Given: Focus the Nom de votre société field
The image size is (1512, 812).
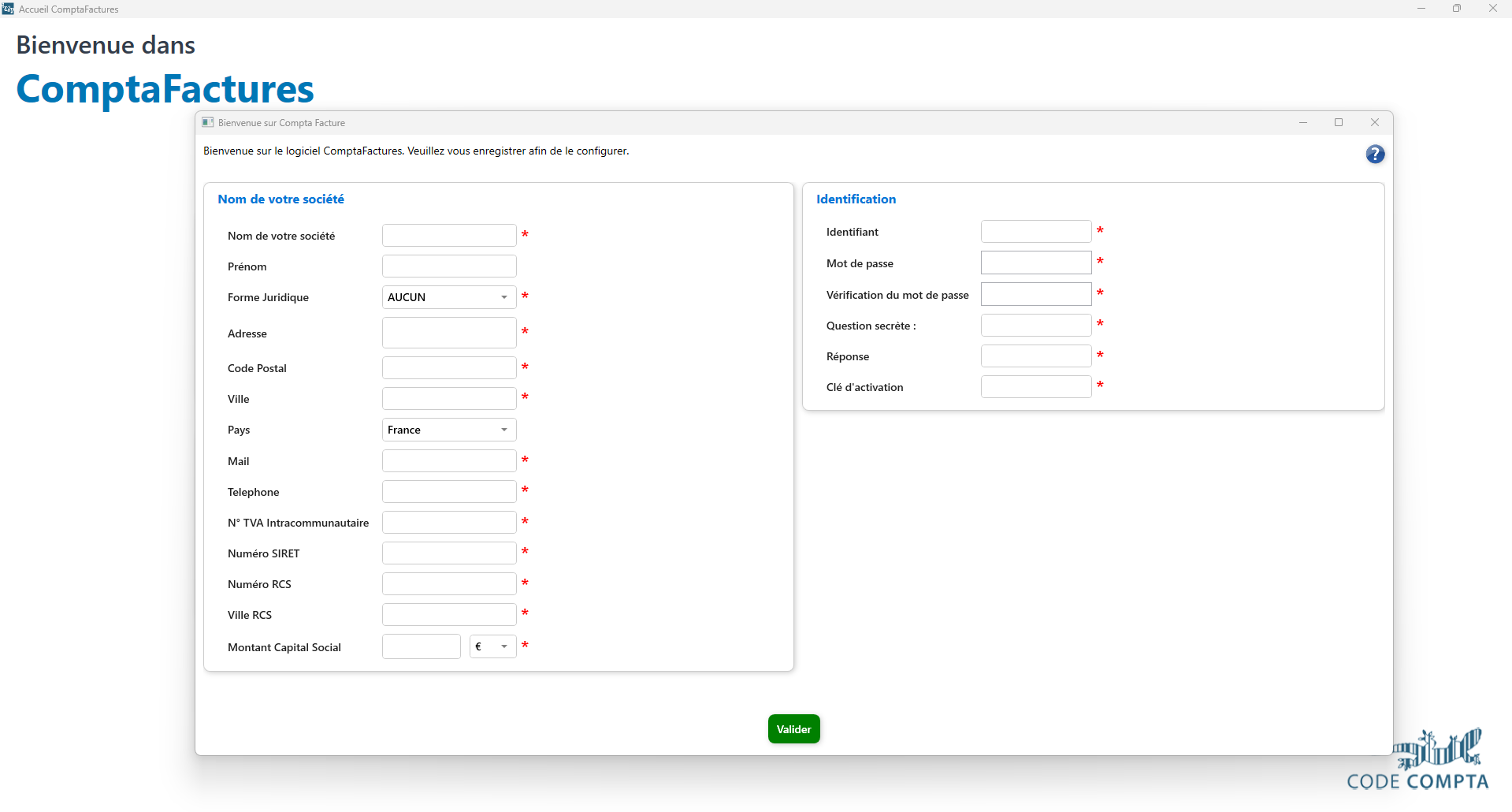Looking at the screenshot, I should tap(449, 236).
